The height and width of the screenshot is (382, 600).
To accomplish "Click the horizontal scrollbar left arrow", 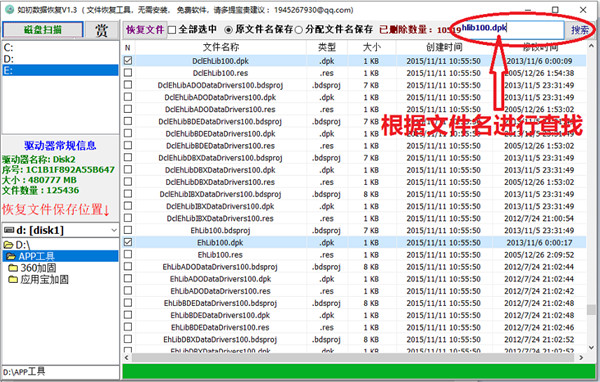I will (127, 358).
